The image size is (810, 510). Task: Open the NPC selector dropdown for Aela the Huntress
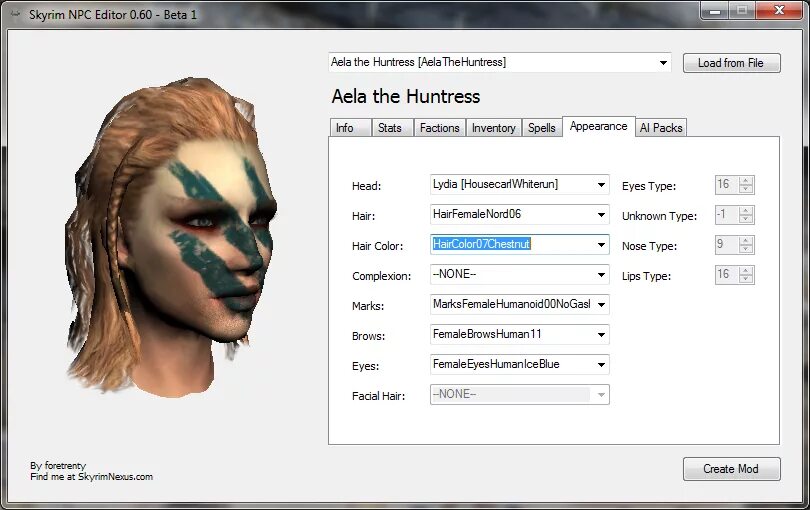click(663, 63)
